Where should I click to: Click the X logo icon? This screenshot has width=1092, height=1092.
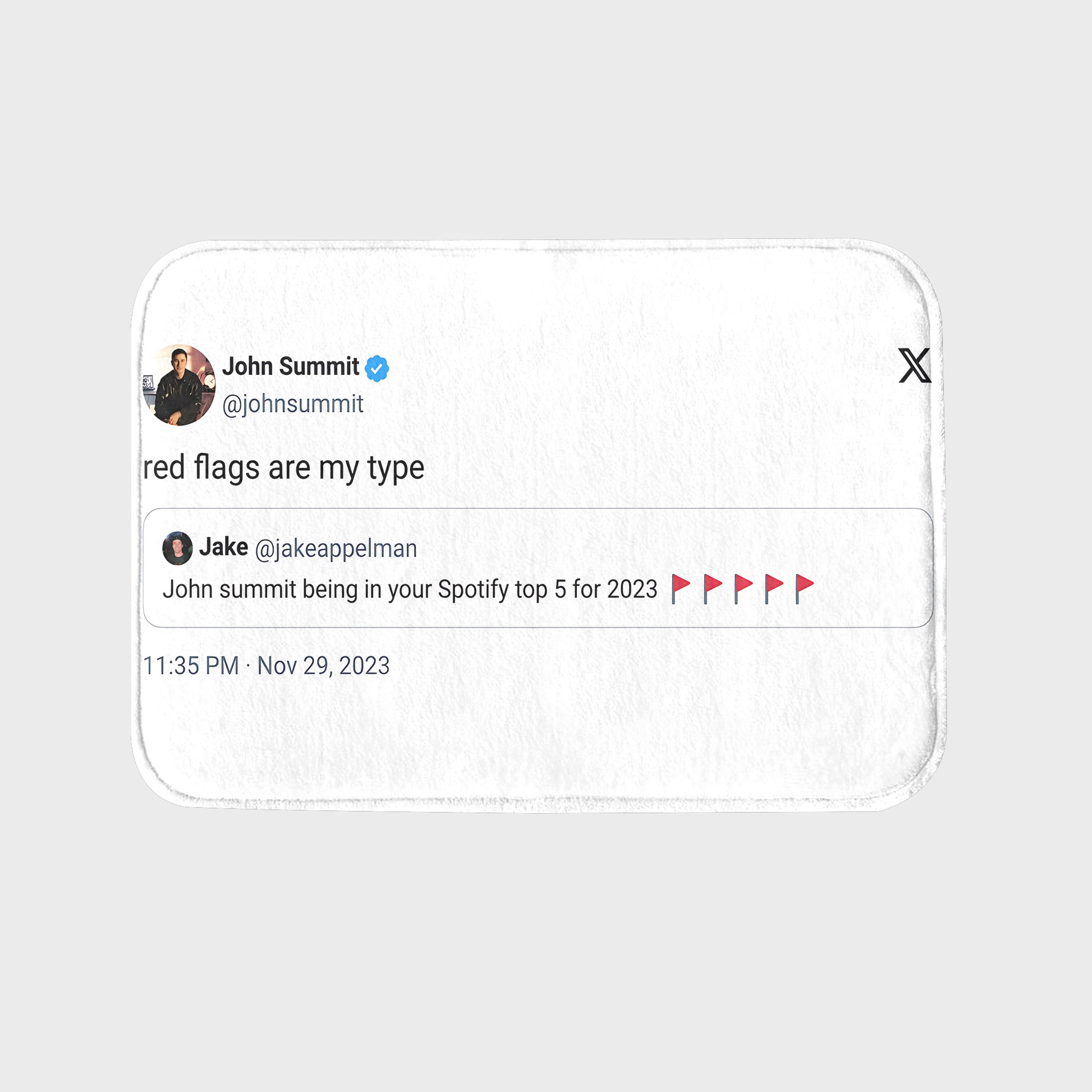(915, 366)
